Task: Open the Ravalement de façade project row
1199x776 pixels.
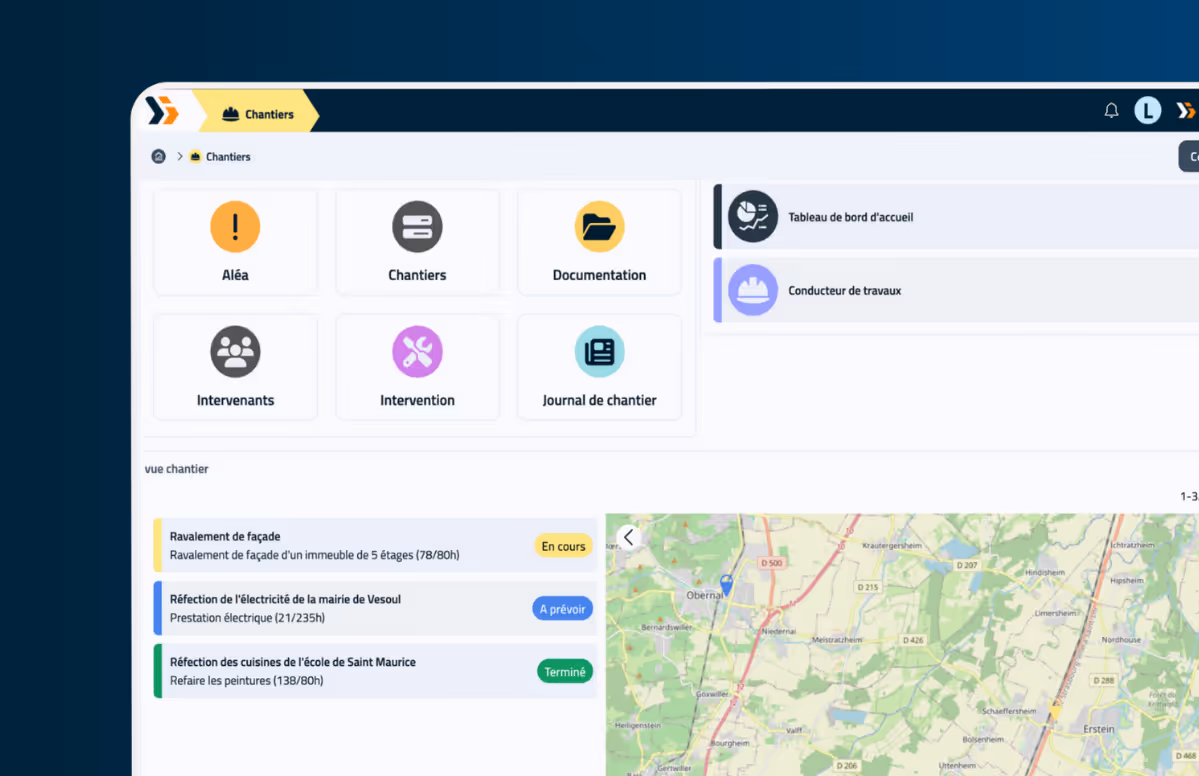Action: (375, 546)
